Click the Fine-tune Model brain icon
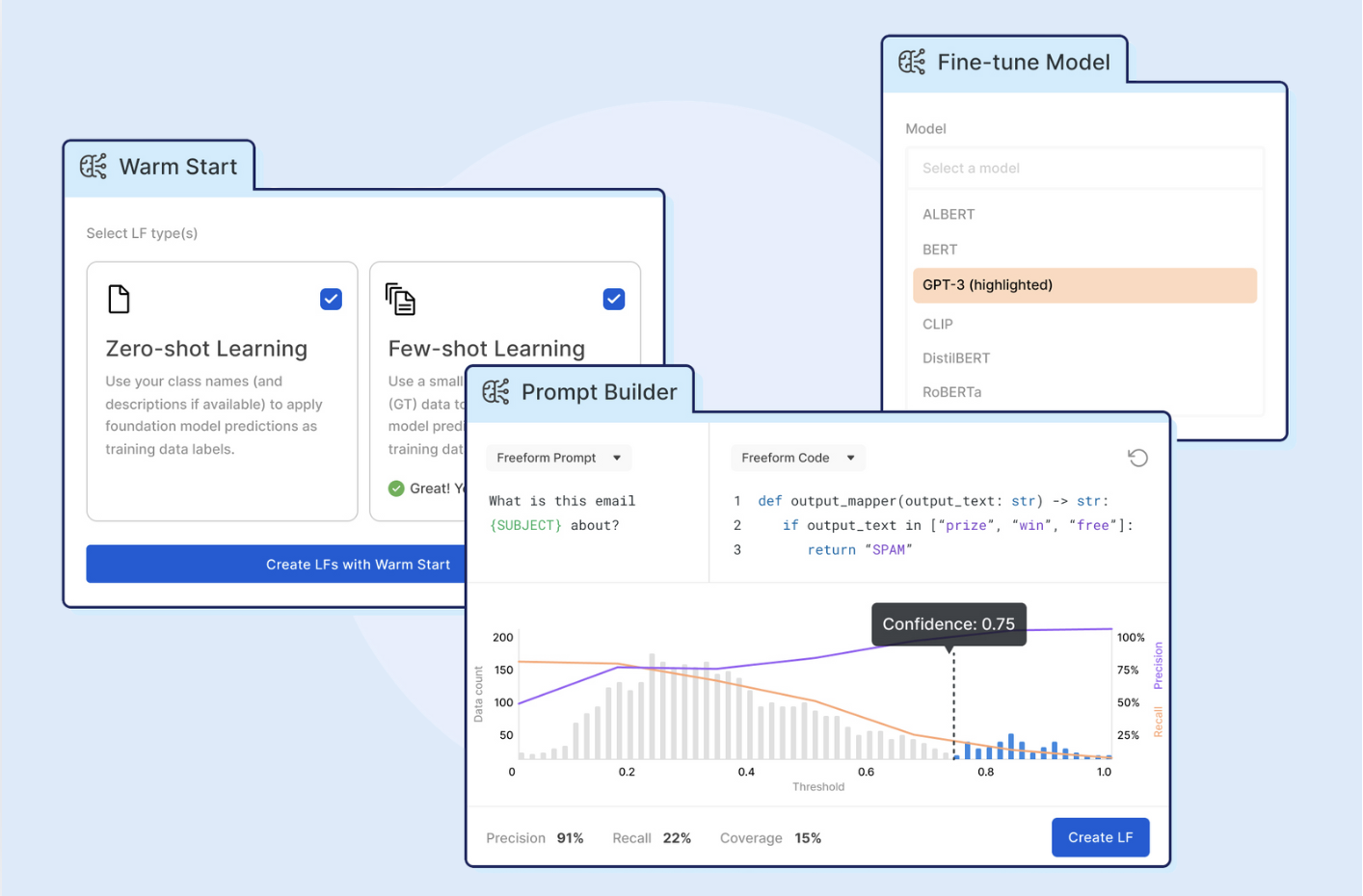The width and height of the screenshot is (1363, 896). point(912,62)
